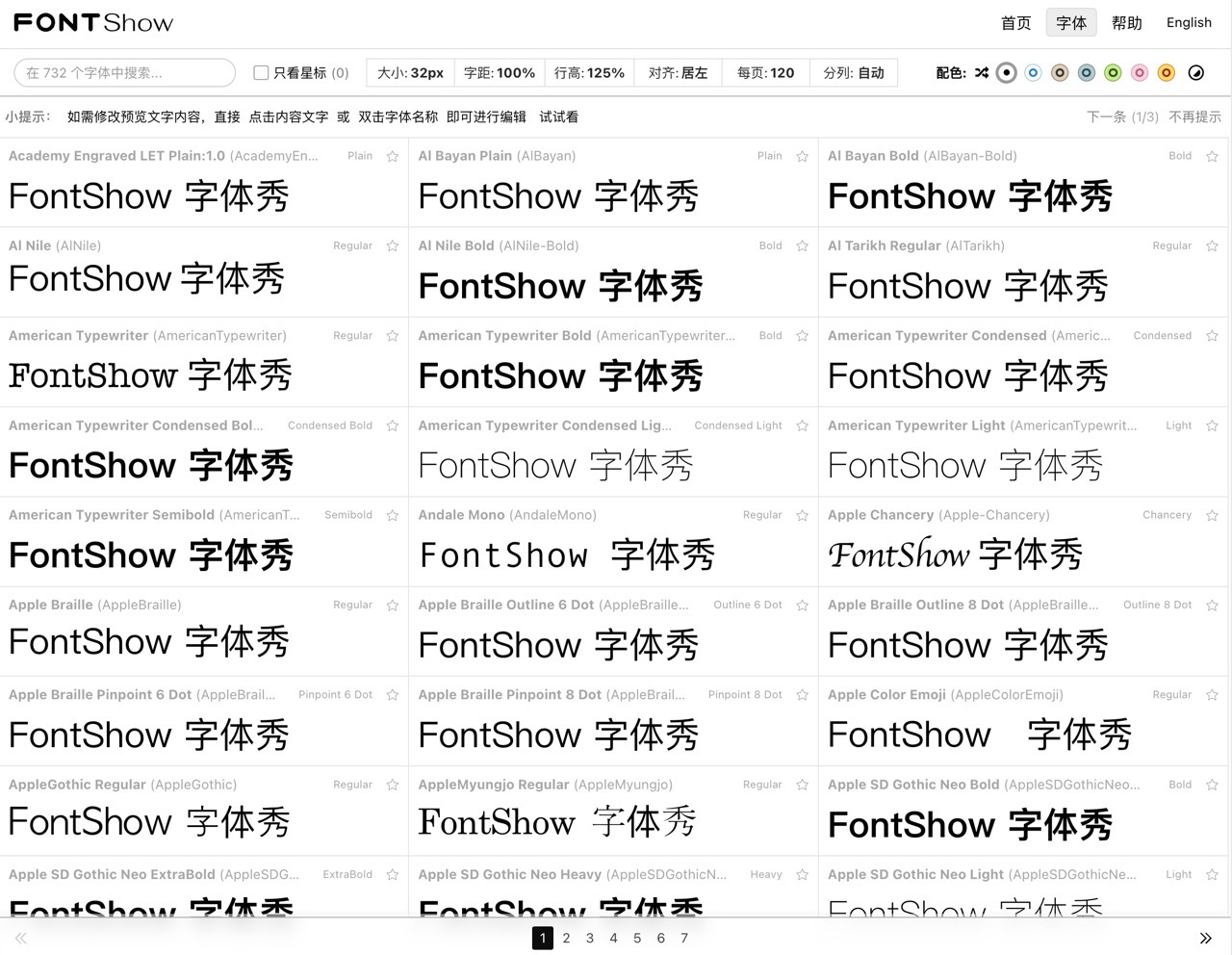Go to page 7
The width and height of the screenshot is (1232, 955).
684,938
